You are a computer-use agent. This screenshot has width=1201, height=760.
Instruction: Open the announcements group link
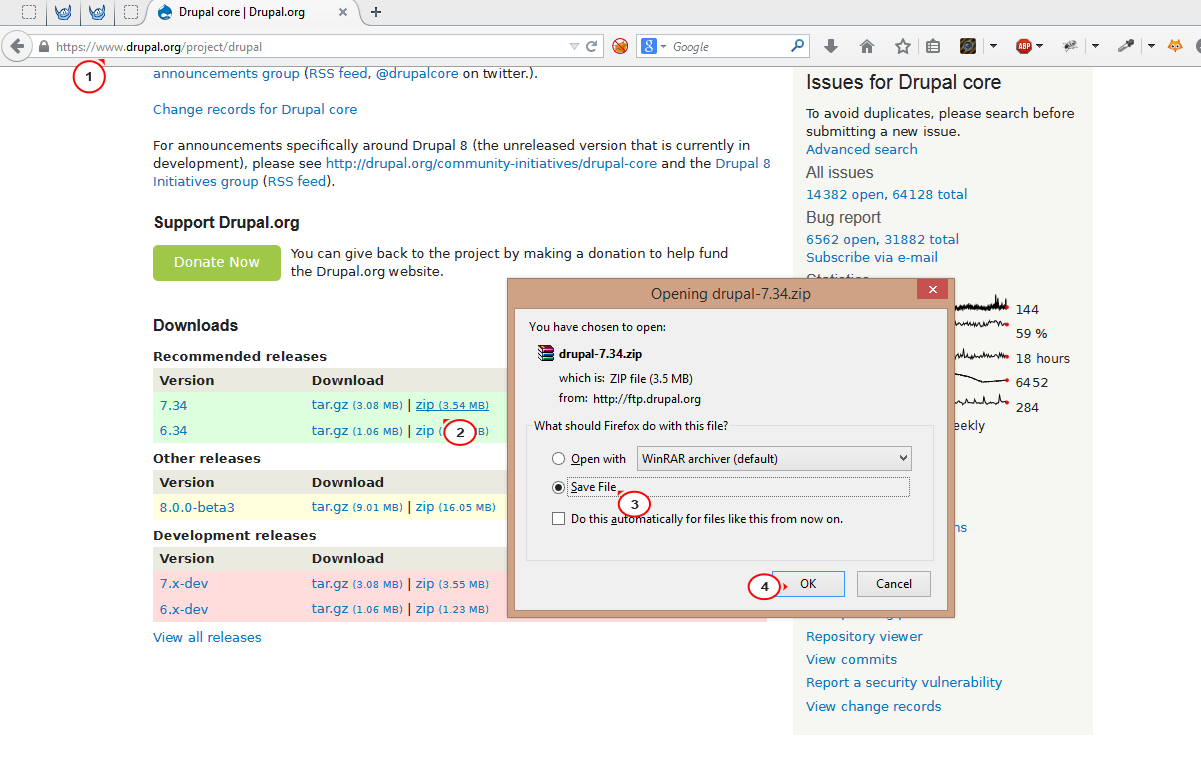pyautogui.click(x=226, y=73)
